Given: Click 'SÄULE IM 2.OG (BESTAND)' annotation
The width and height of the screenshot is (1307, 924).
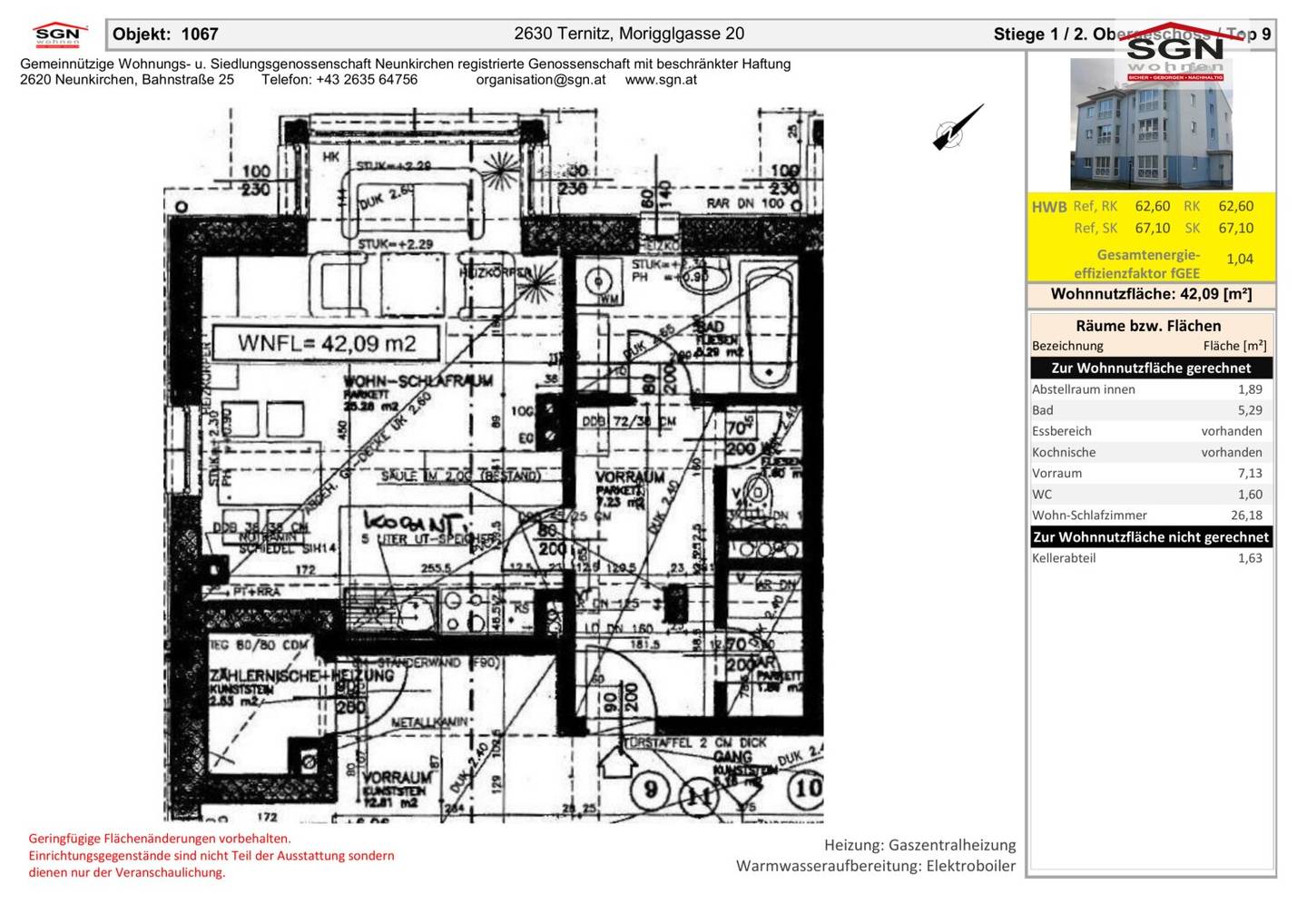Looking at the screenshot, I should [461, 476].
